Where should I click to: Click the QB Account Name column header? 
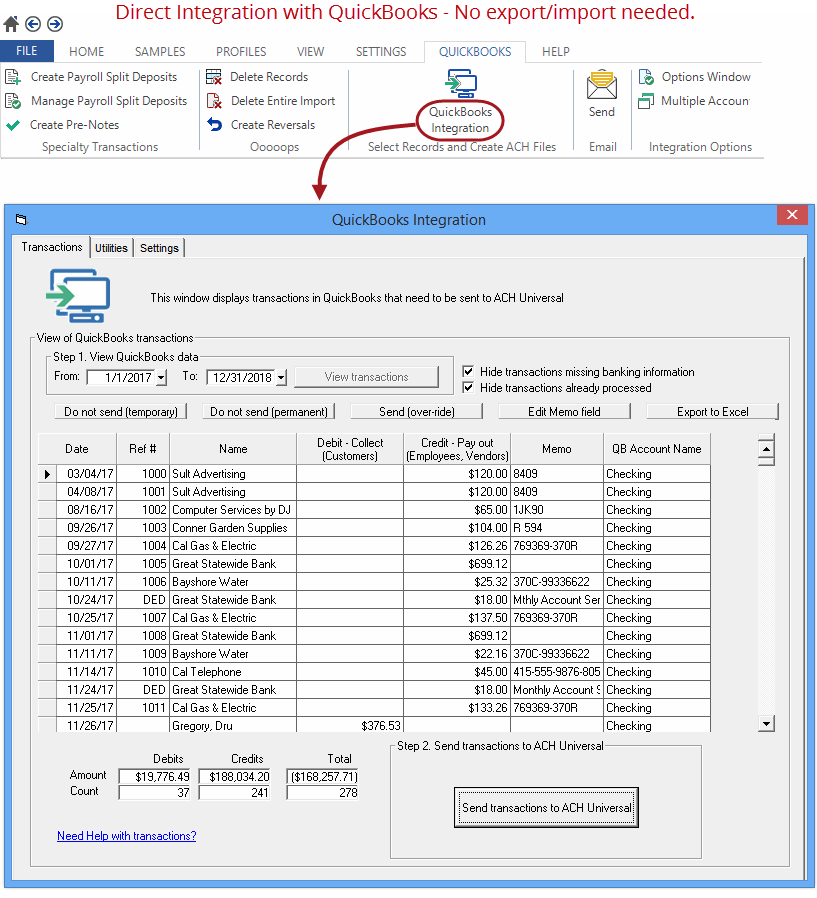point(657,449)
